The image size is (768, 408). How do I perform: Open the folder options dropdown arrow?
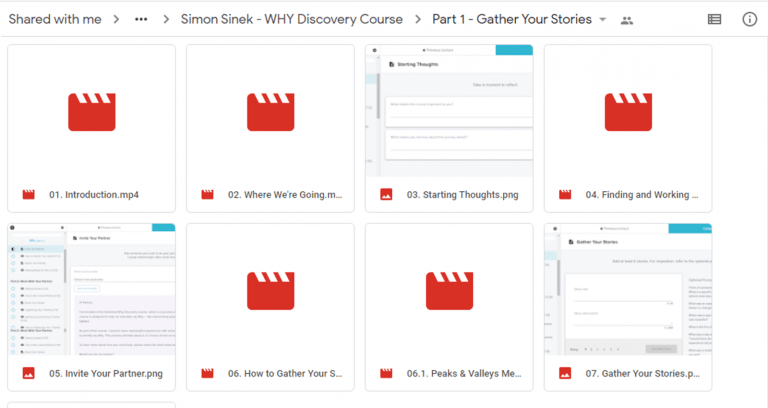[603, 20]
